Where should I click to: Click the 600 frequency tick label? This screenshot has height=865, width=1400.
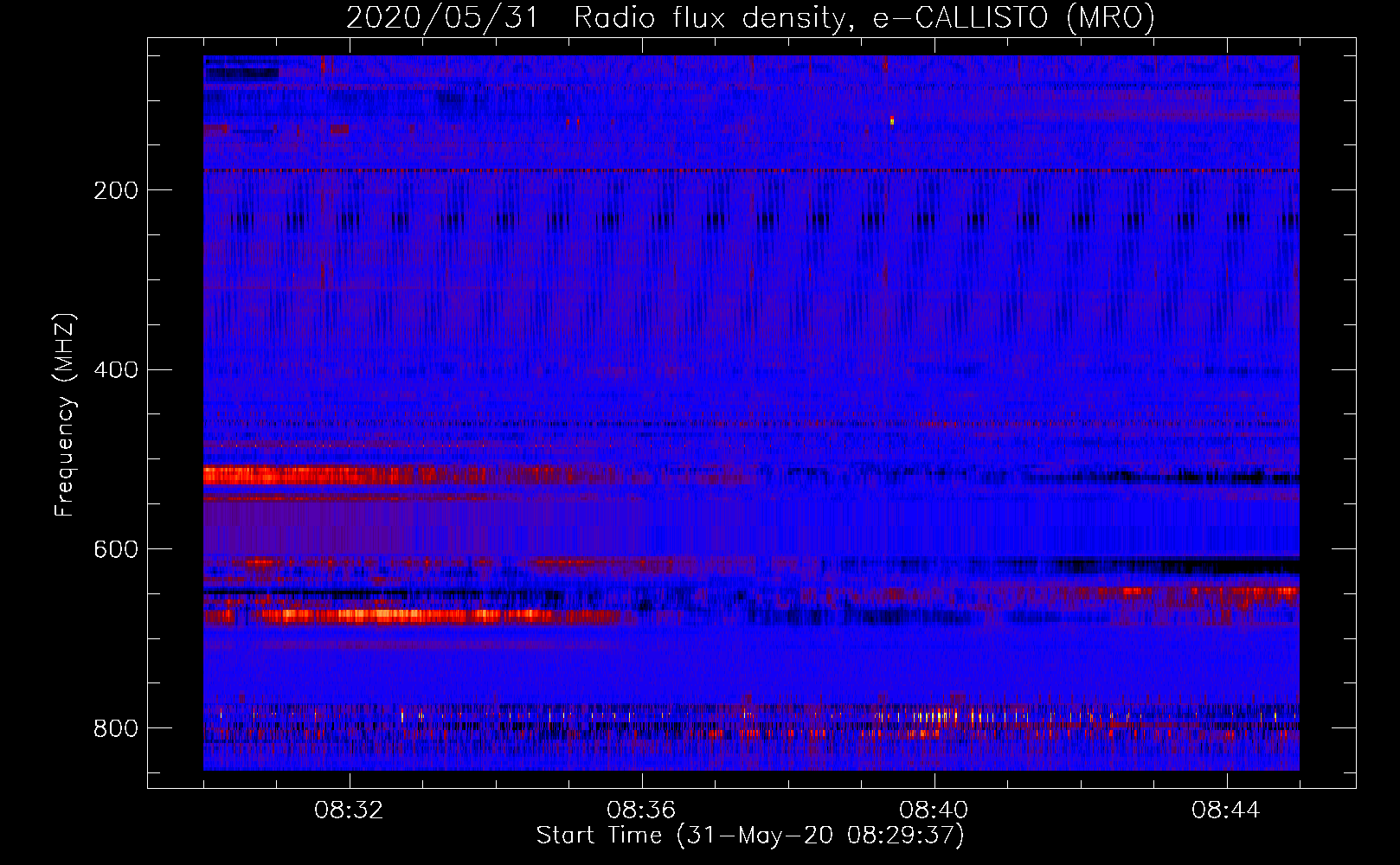[116, 550]
